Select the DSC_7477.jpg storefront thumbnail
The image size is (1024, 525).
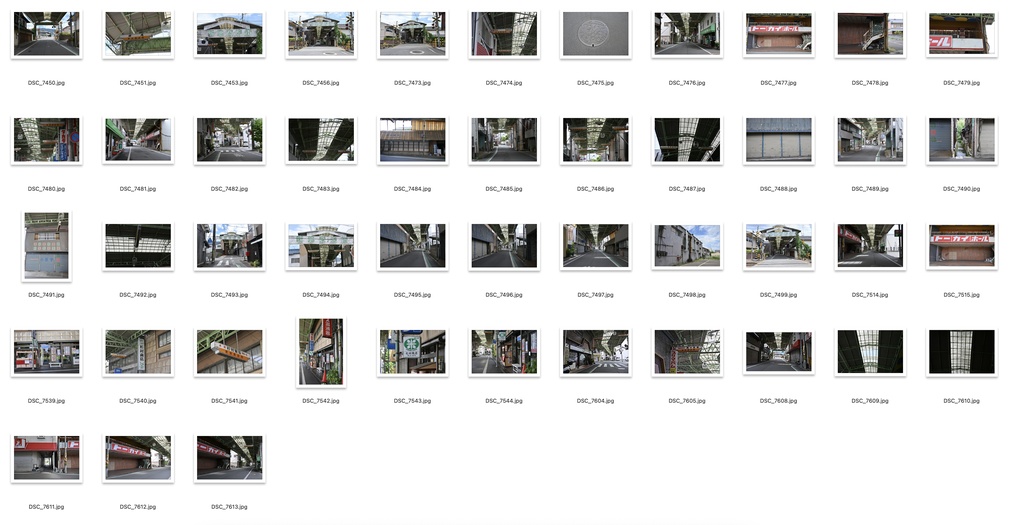tap(778, 34)
